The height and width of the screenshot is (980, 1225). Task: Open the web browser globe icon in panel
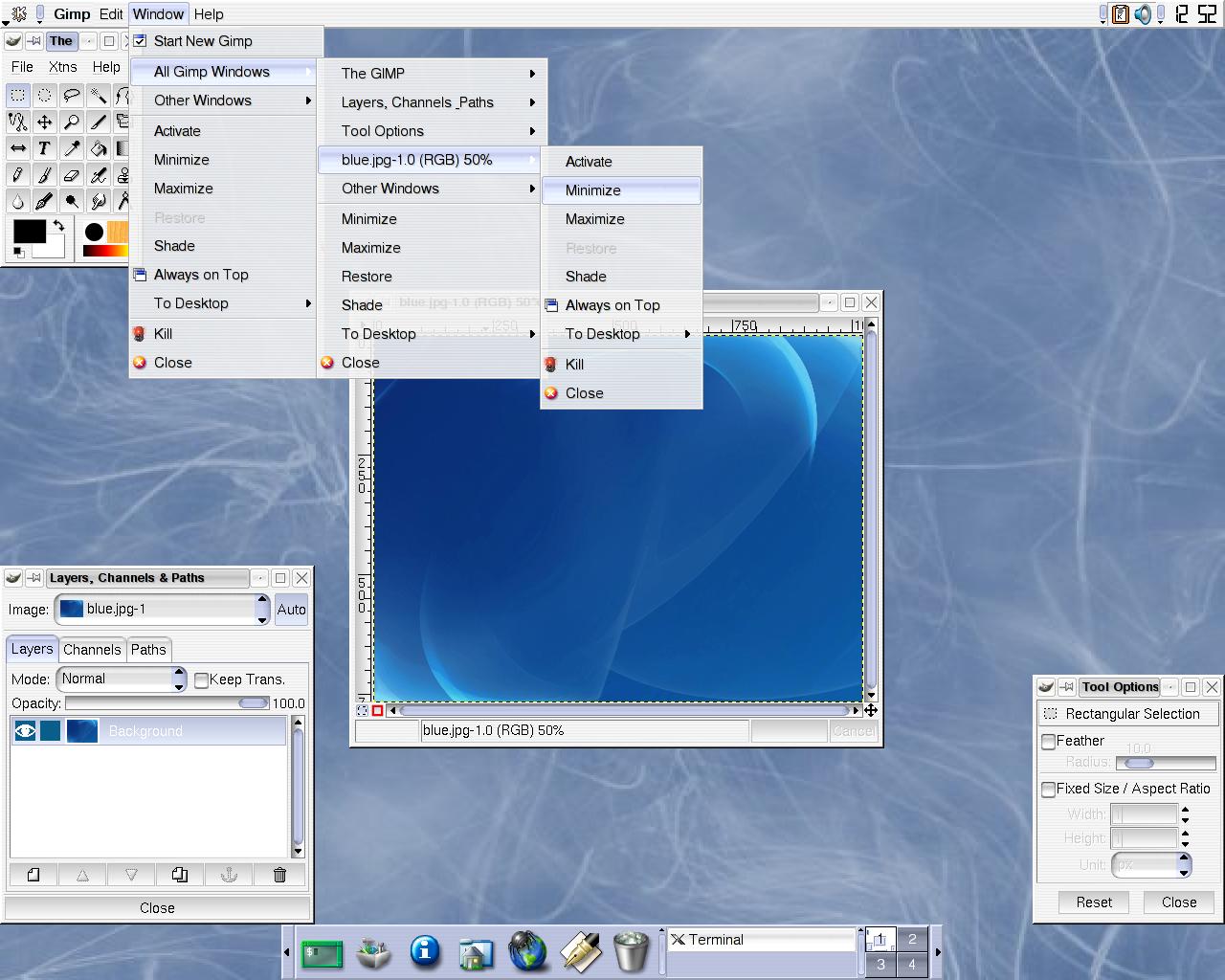coord(527,951)
